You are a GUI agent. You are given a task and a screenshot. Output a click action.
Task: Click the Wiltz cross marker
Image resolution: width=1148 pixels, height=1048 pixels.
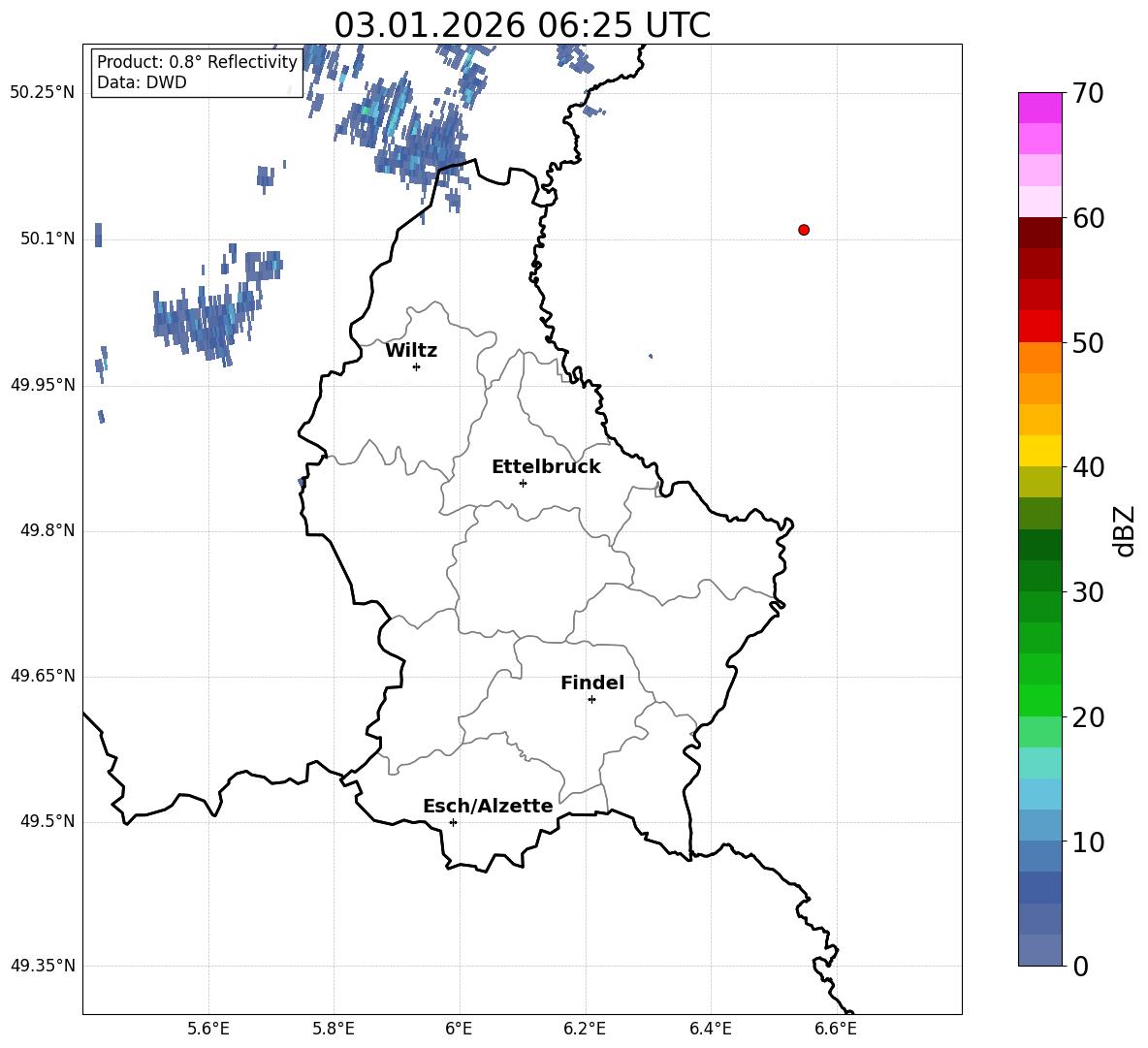(417, 366)
